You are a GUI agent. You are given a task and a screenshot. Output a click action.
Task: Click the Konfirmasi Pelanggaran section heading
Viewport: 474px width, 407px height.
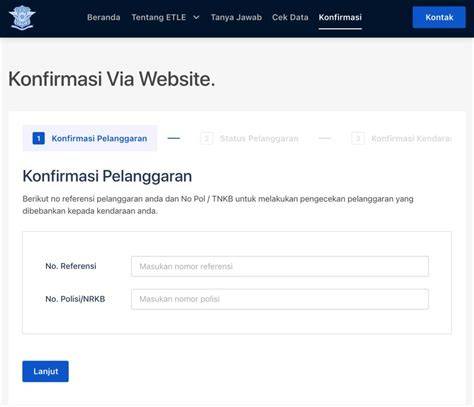[107, 176]
